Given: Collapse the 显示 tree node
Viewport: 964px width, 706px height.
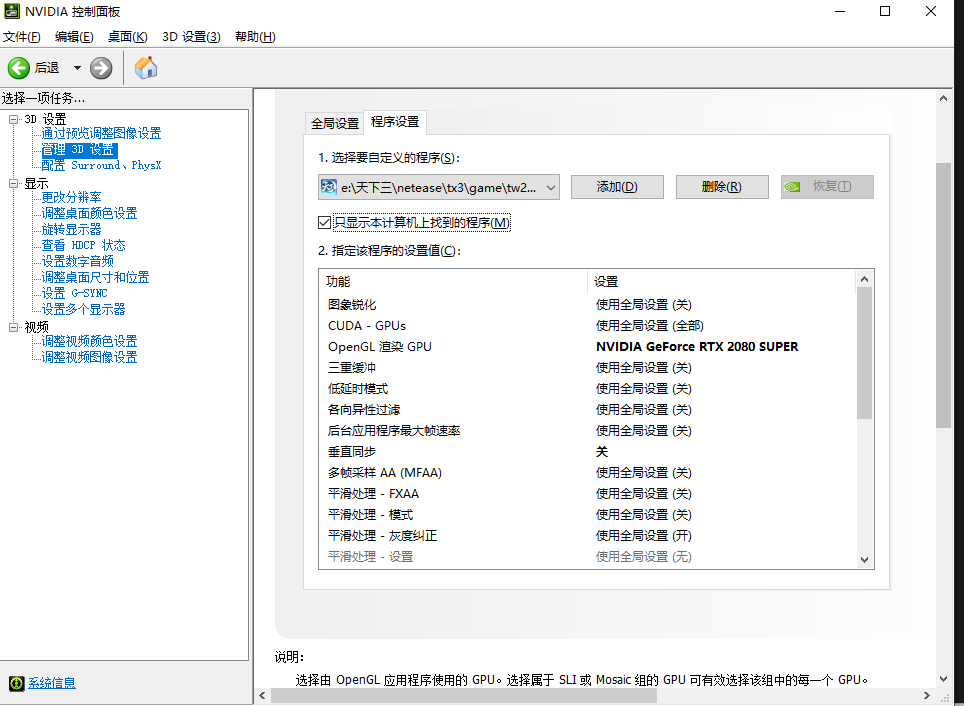Looking at the screenshot, I should click(x=14, y=183).
